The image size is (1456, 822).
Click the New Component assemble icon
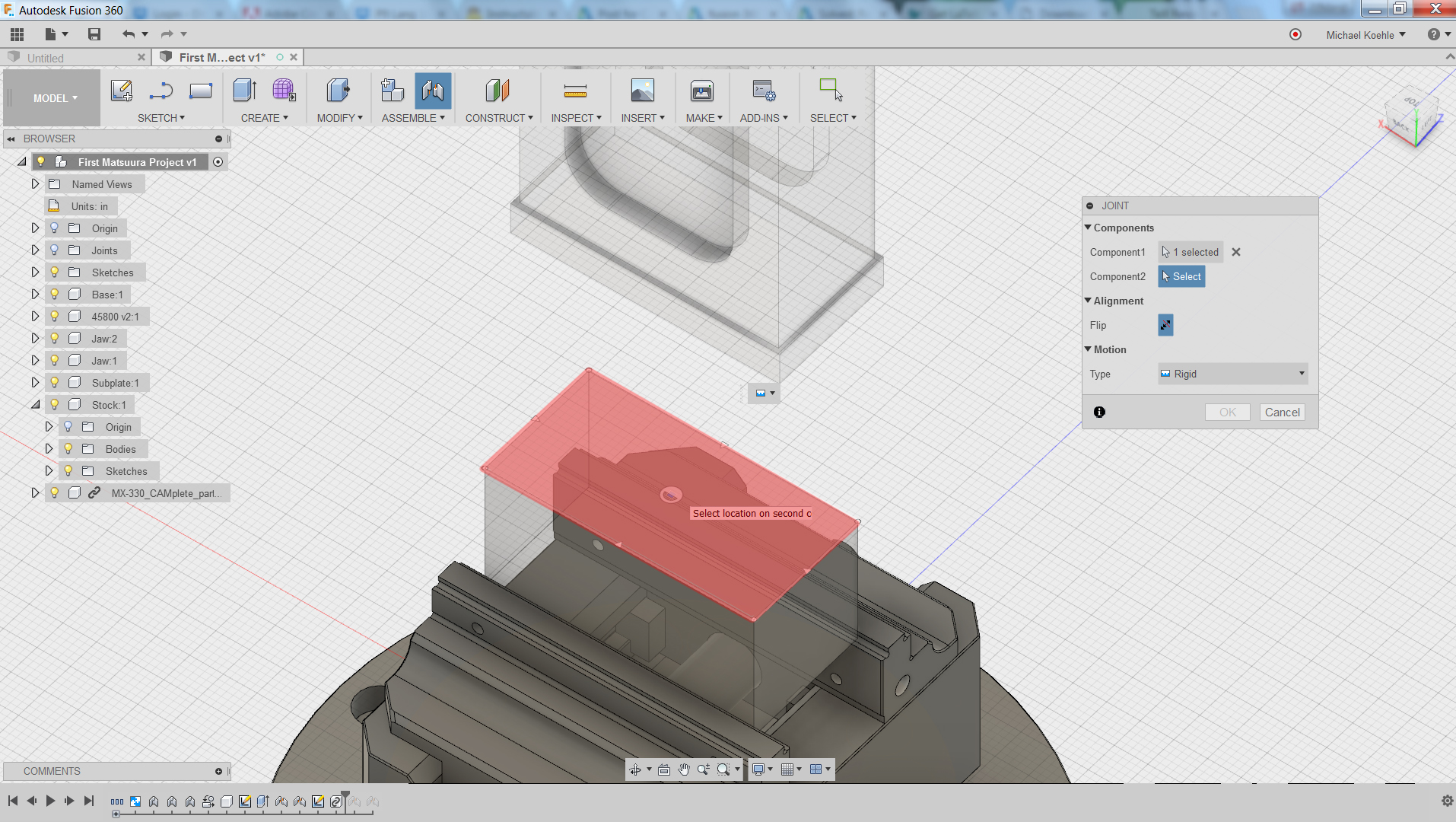coord(393,91)
